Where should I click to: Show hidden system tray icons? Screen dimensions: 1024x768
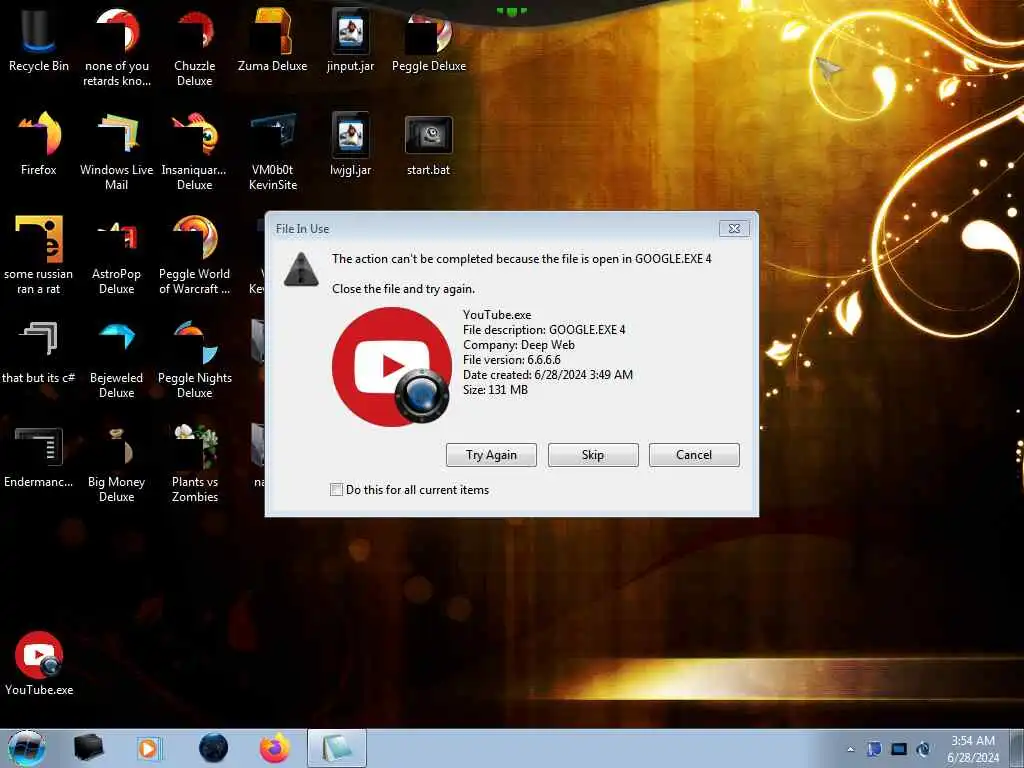coord(850,749)
